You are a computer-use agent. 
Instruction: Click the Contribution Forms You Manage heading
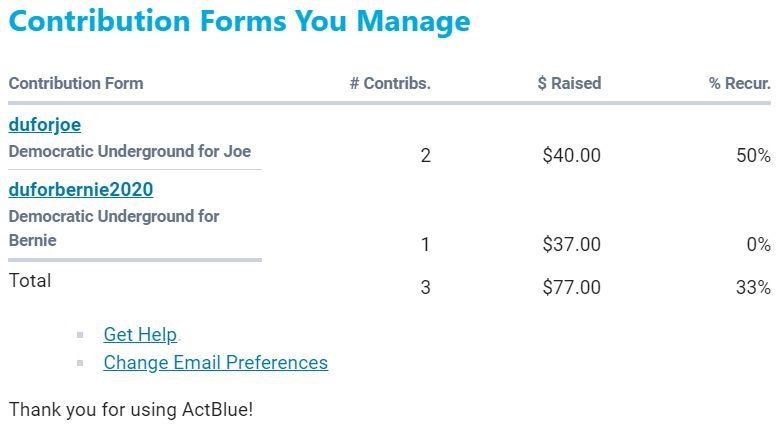[239, 21]
